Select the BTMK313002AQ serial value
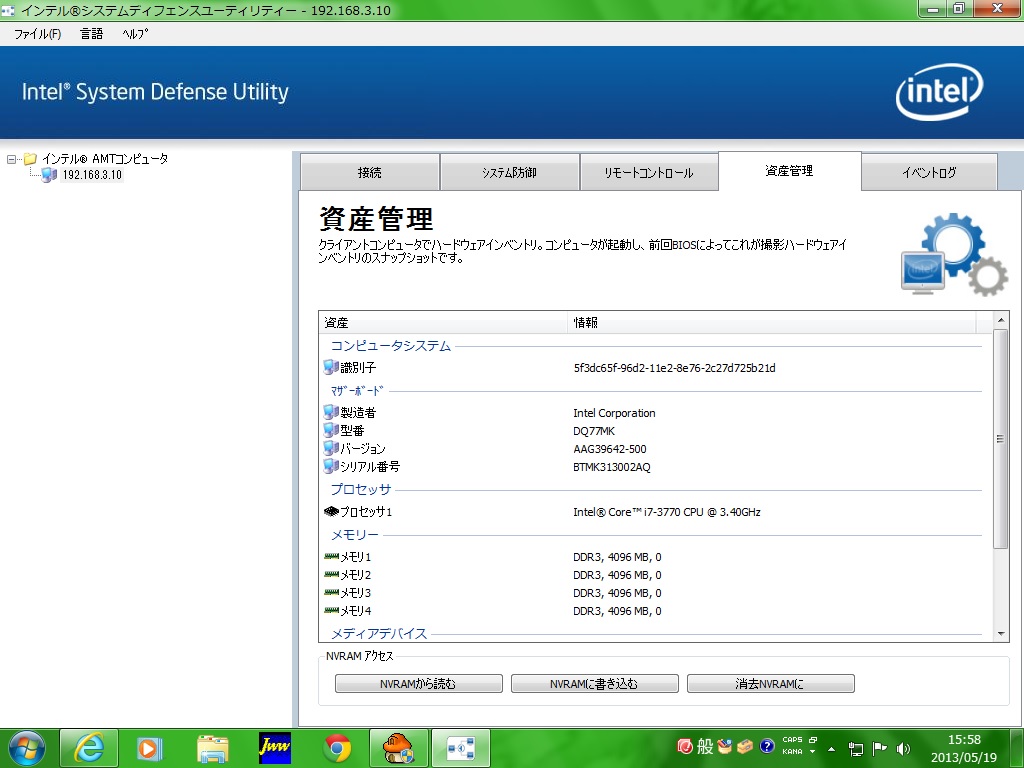The height and width of the screenshot is (768, 1024). [x=612, y=467]
